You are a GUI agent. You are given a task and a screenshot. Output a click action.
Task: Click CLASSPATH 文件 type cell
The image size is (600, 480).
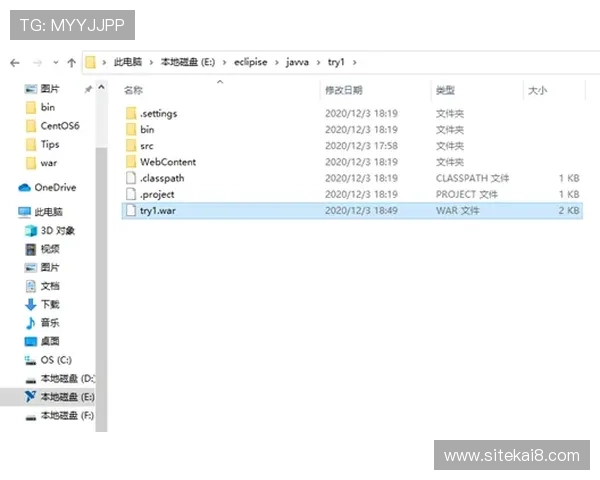473,178
